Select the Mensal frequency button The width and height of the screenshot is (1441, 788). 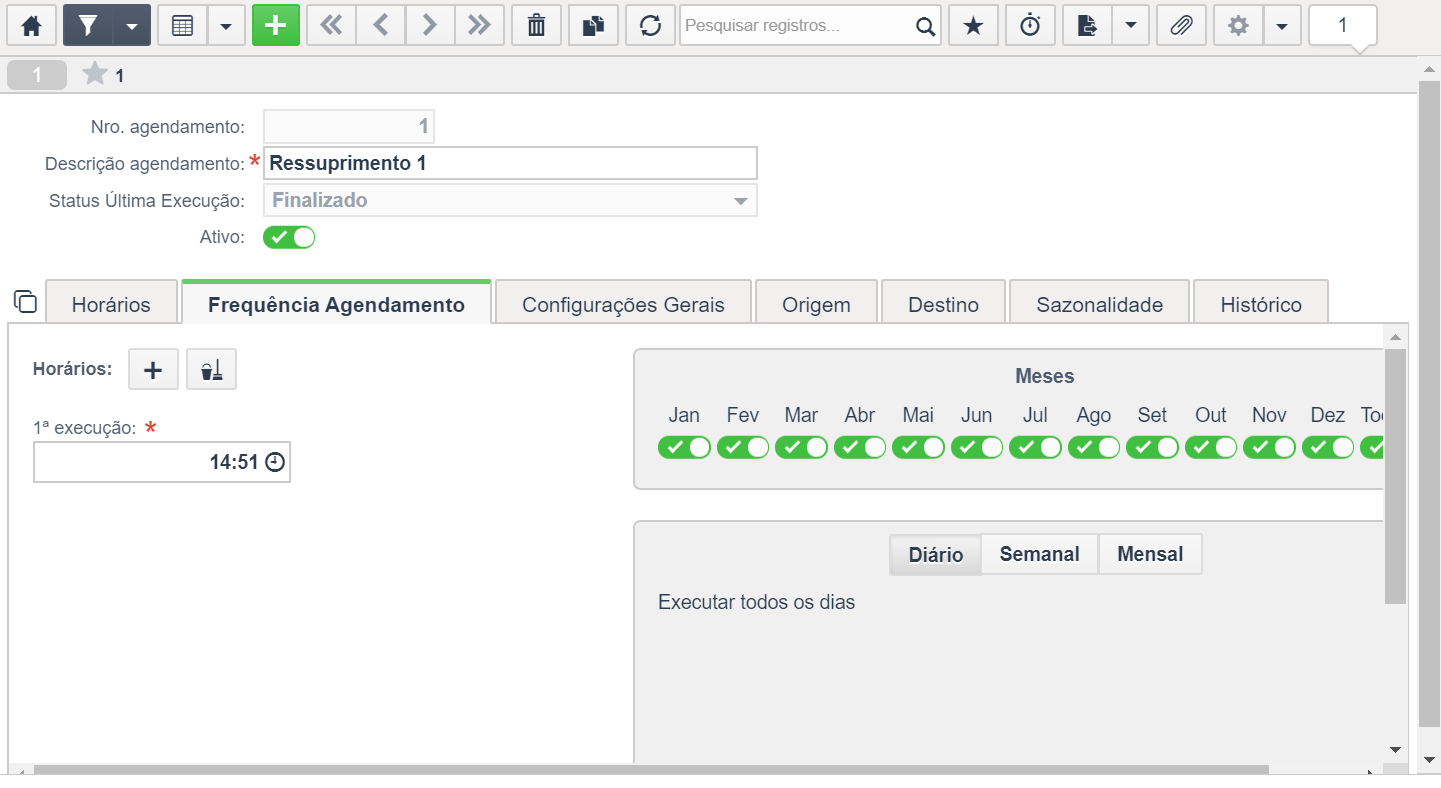[x=1150, y=554]
